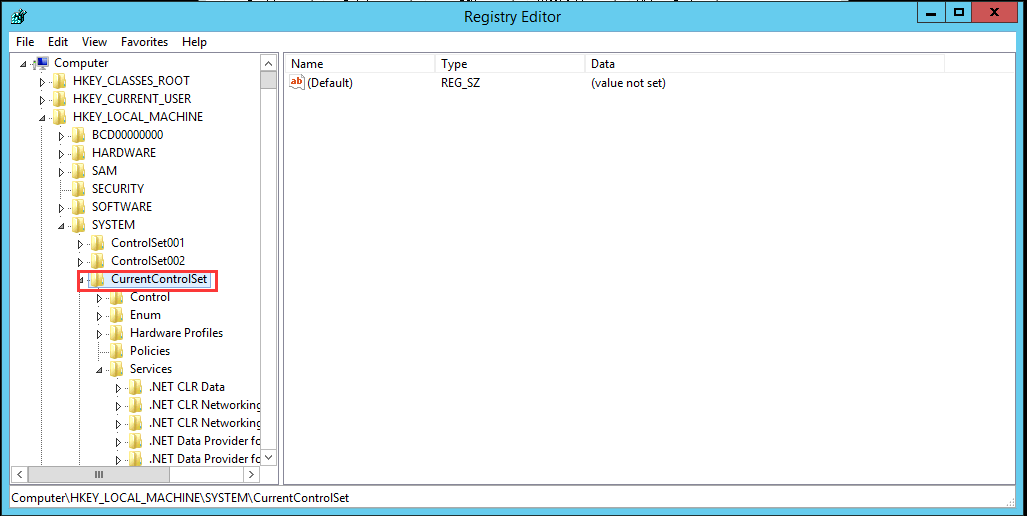The image size is (1027, 516).
Task: Open the Favorites menu
Action: (x=144, y=42)
